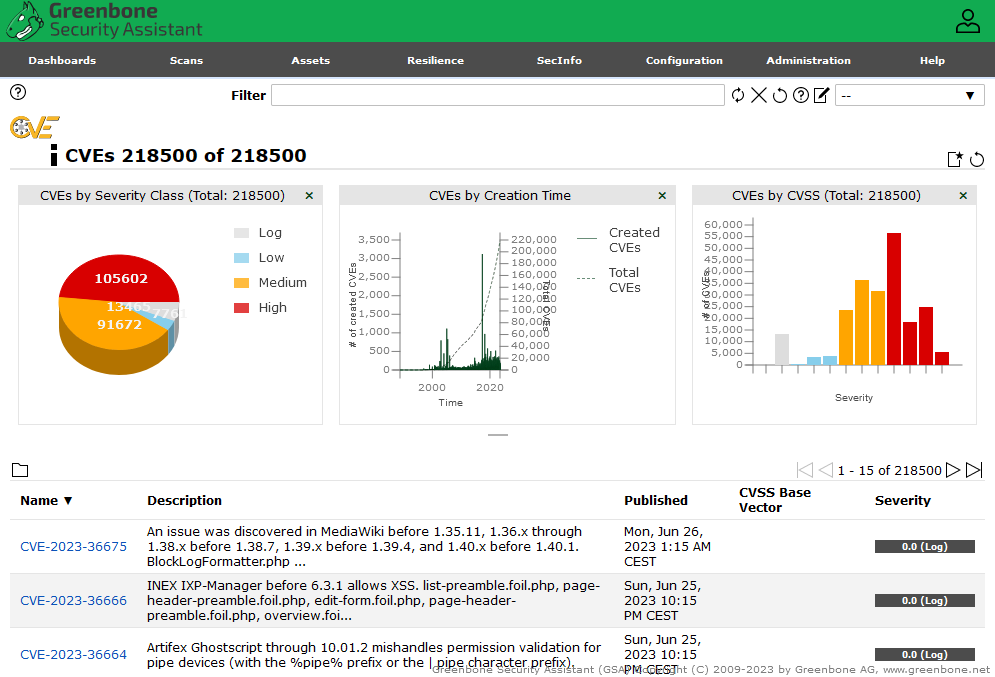
Task: Sort by the Description column header
Action: 185,501
